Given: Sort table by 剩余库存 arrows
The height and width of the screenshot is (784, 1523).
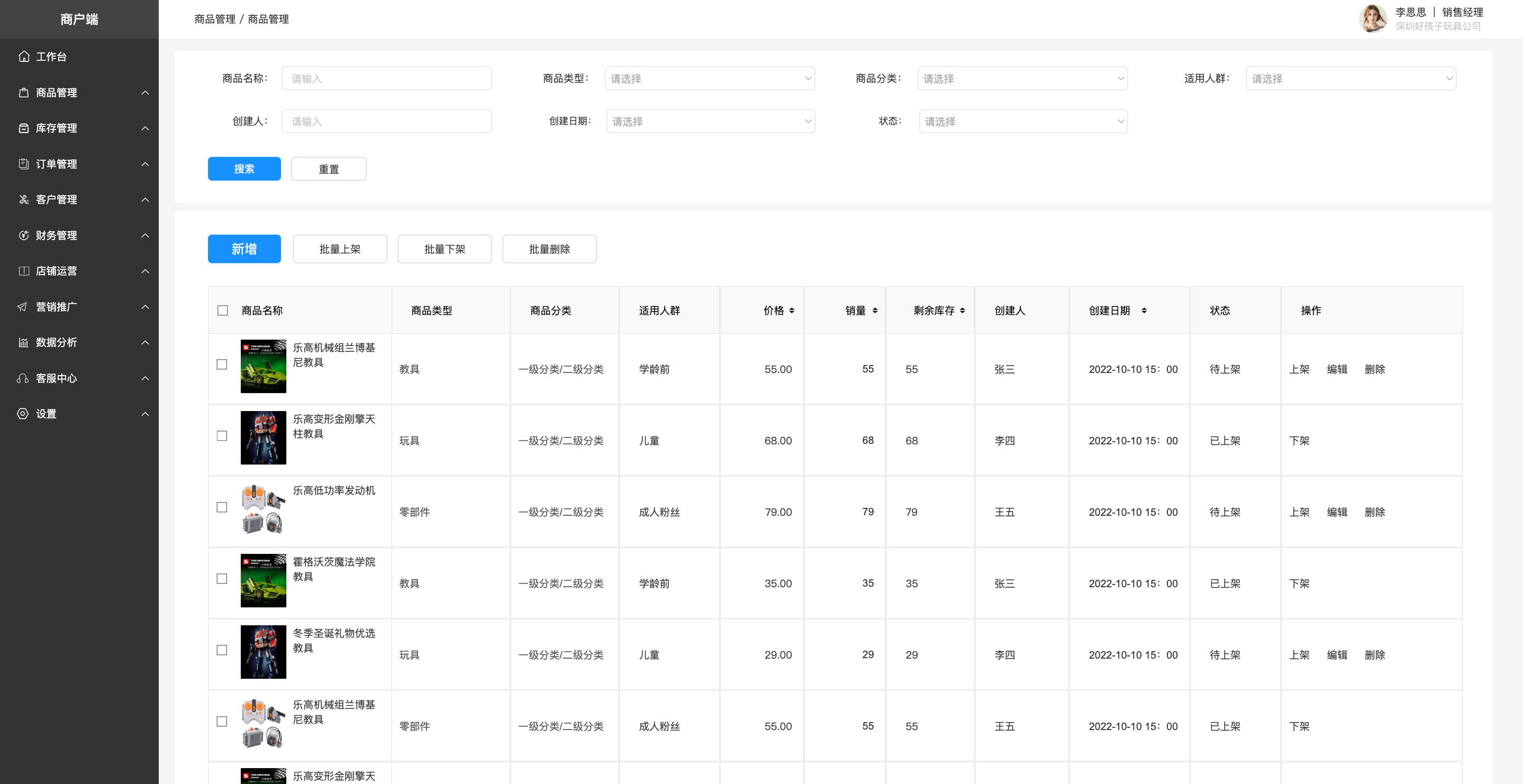Looking at the screenshot, I should 963,311.
